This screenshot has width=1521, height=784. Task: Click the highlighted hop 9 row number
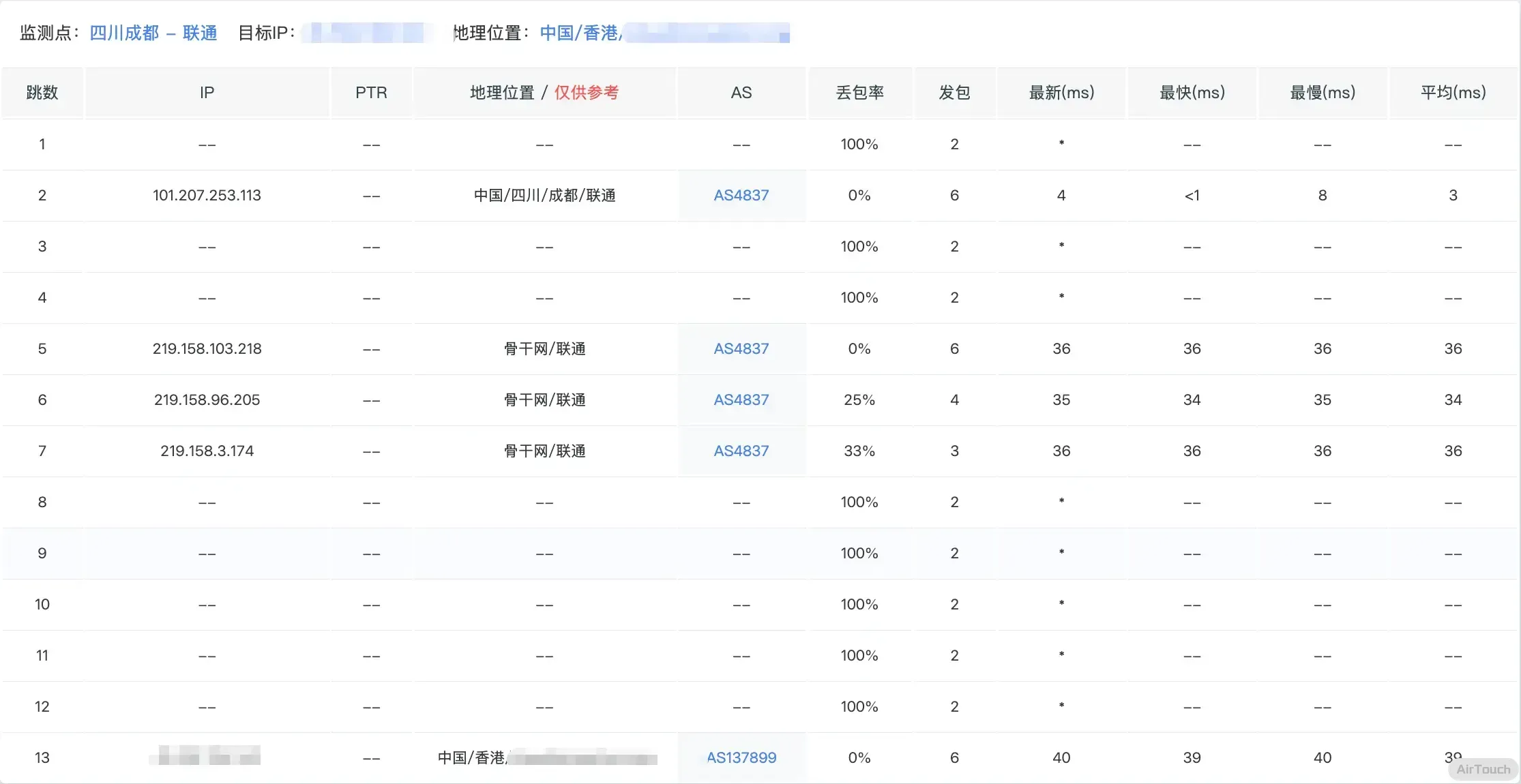pyautogui.click(x=42, y=554)
